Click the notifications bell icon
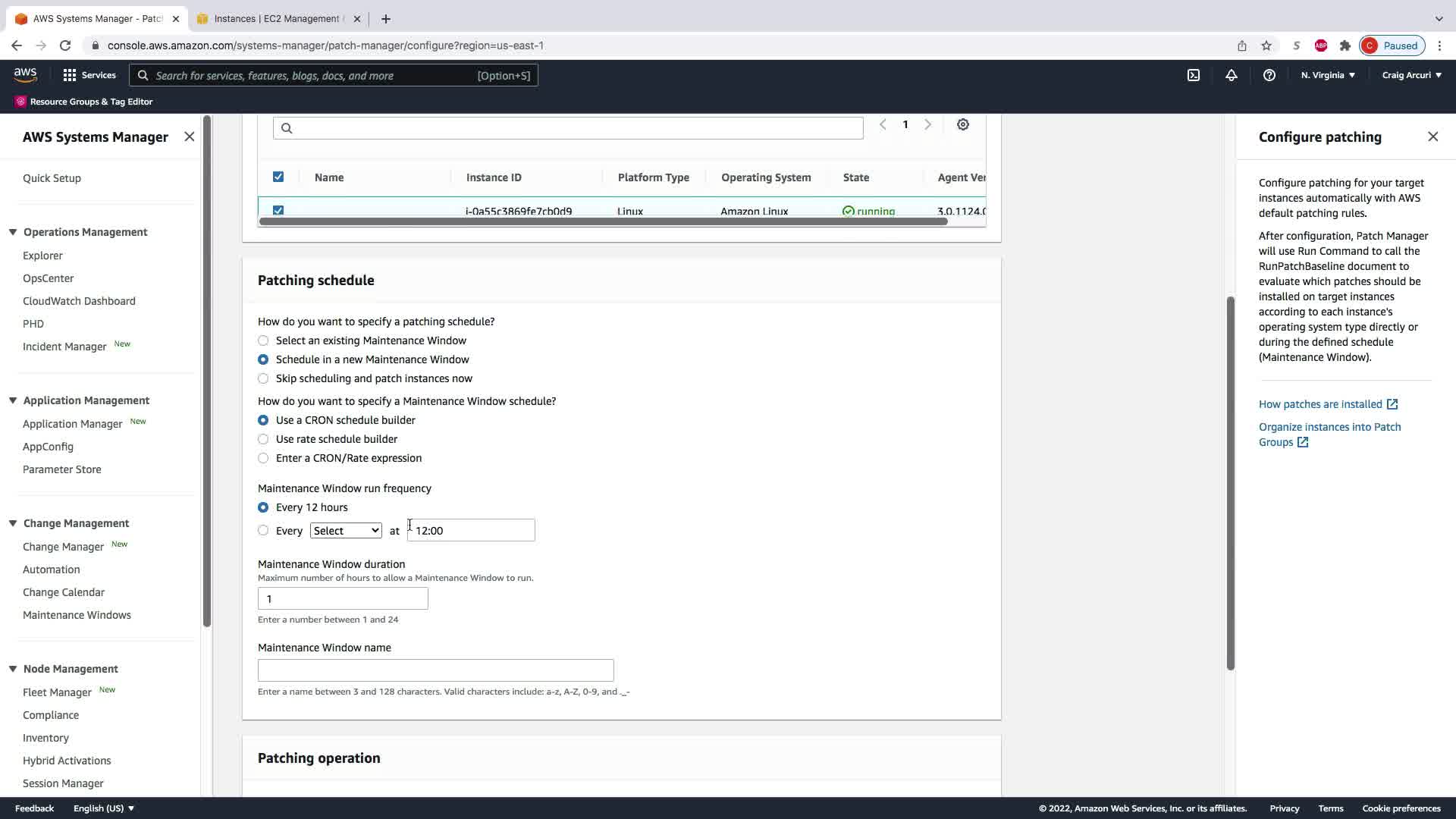The width and height of the screenshot is (1456, 819). 1232,75
